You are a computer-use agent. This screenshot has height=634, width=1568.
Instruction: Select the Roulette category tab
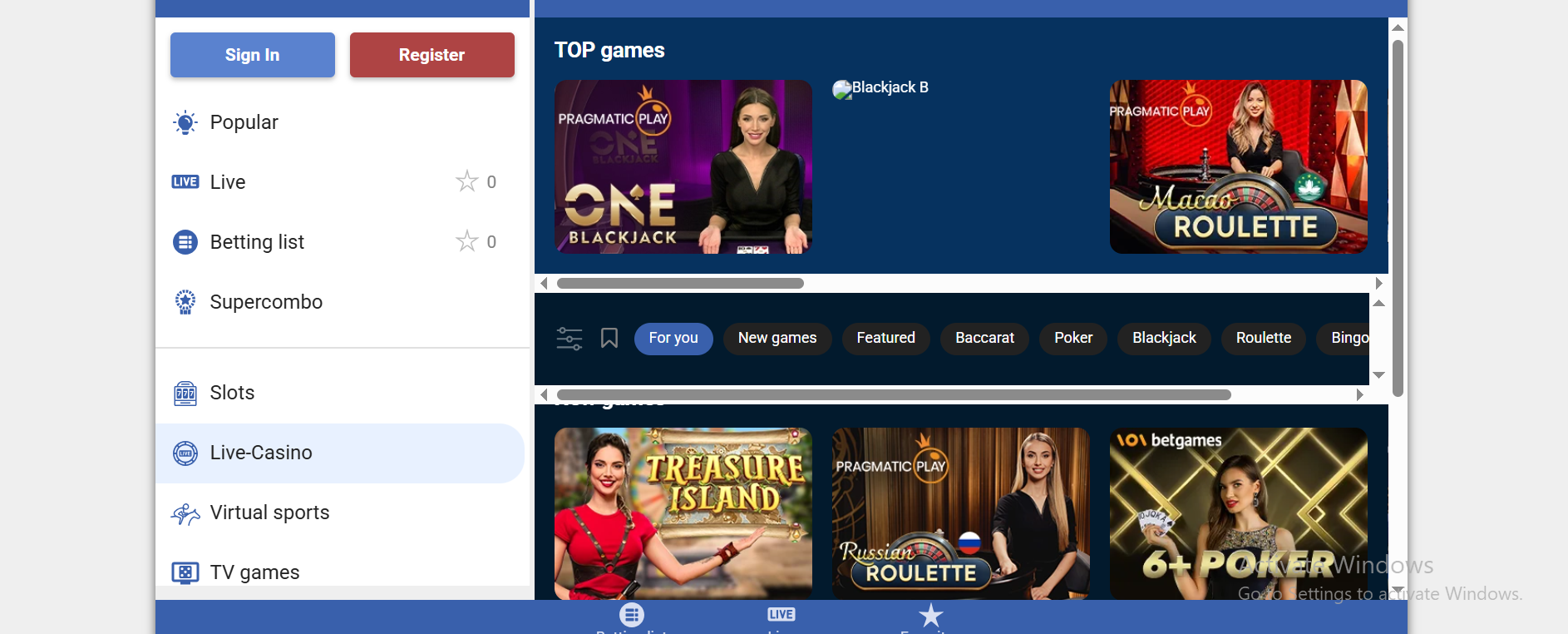[1264, 339]
